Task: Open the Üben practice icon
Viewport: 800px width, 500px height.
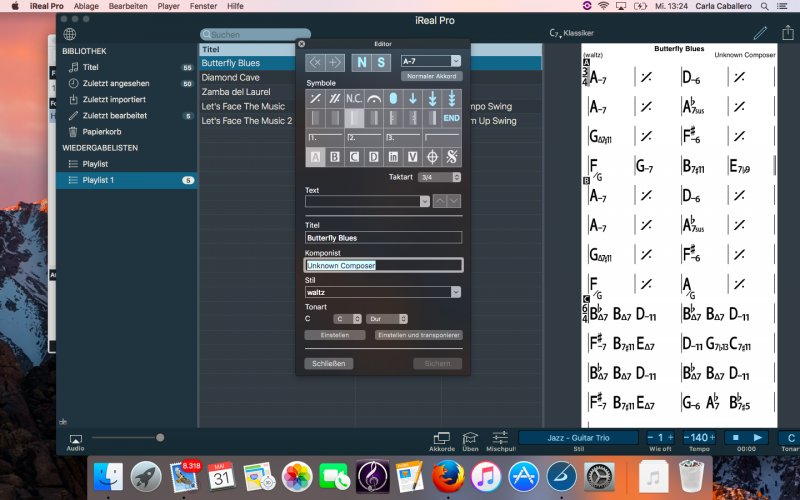Action: (469, 438)
